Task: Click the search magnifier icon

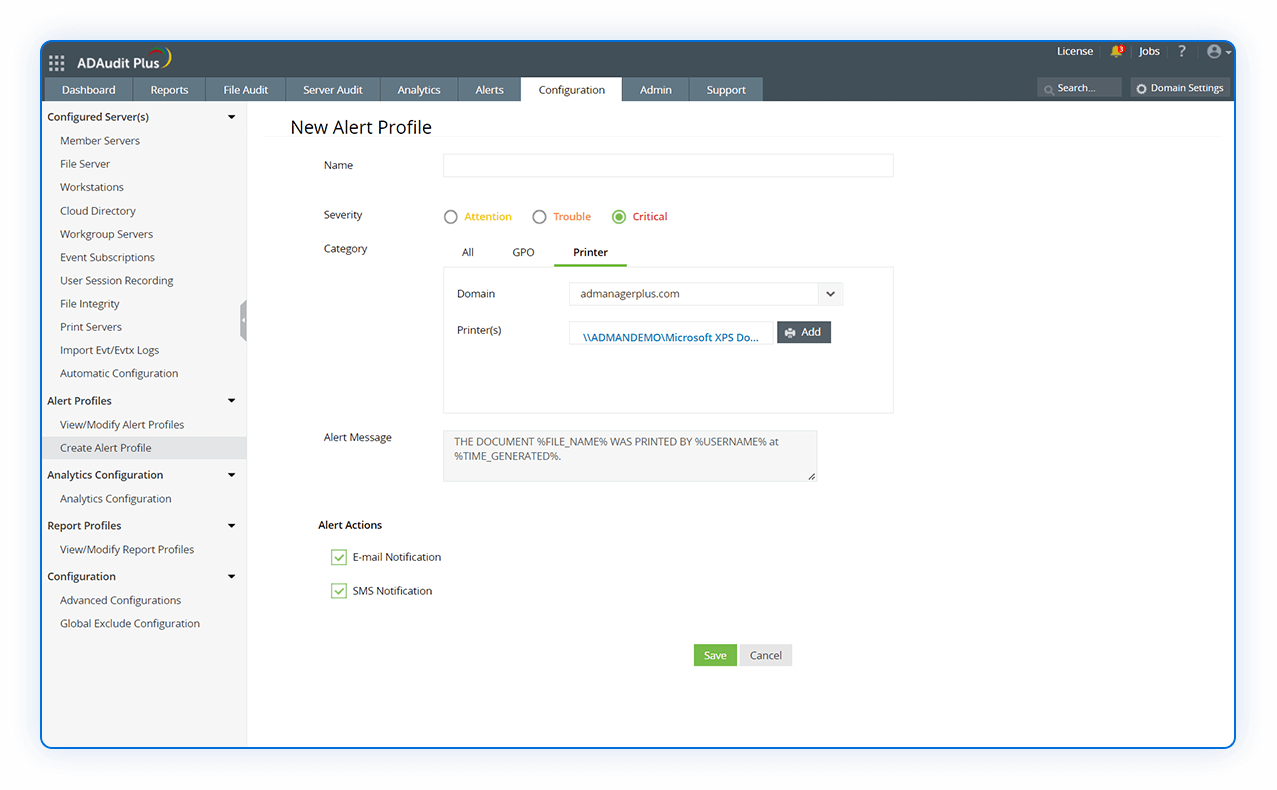Action: point(1049,89)
